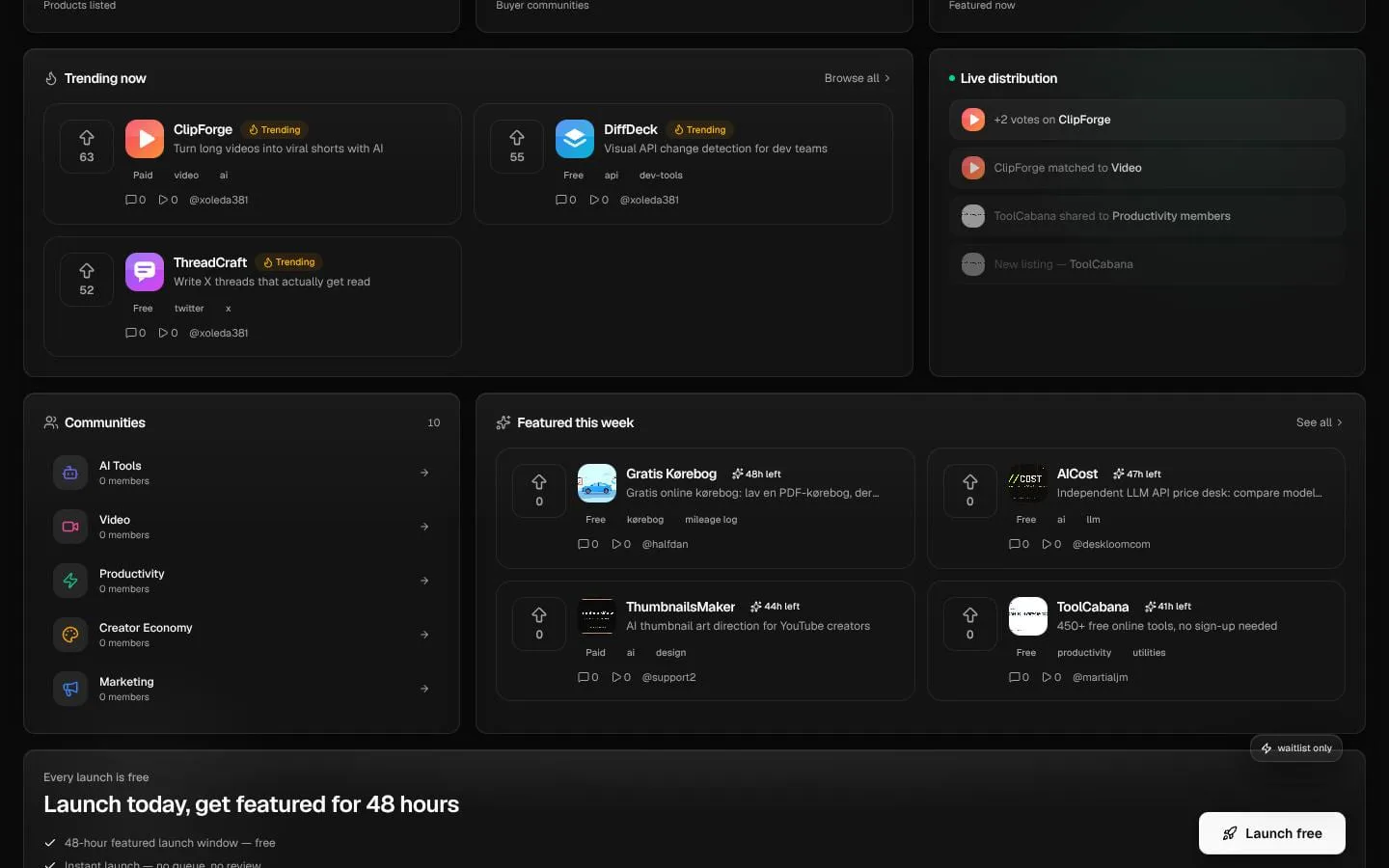Screen dimensions: 1389x868
Task: Open 'ClipForge matched to Video' activity row
Action: click(1147, 168)
